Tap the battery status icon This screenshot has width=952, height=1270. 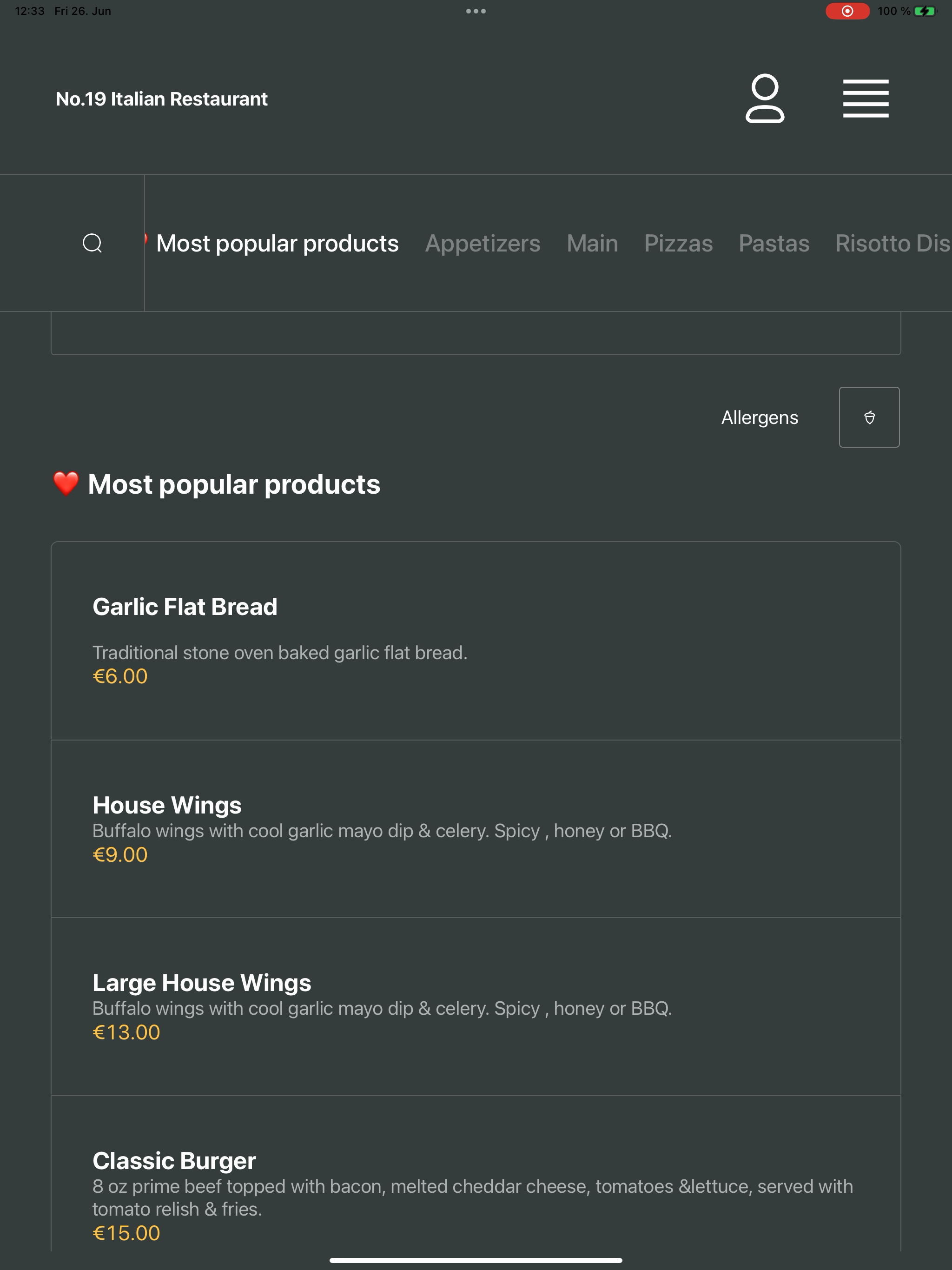click(x=925, y=11)
